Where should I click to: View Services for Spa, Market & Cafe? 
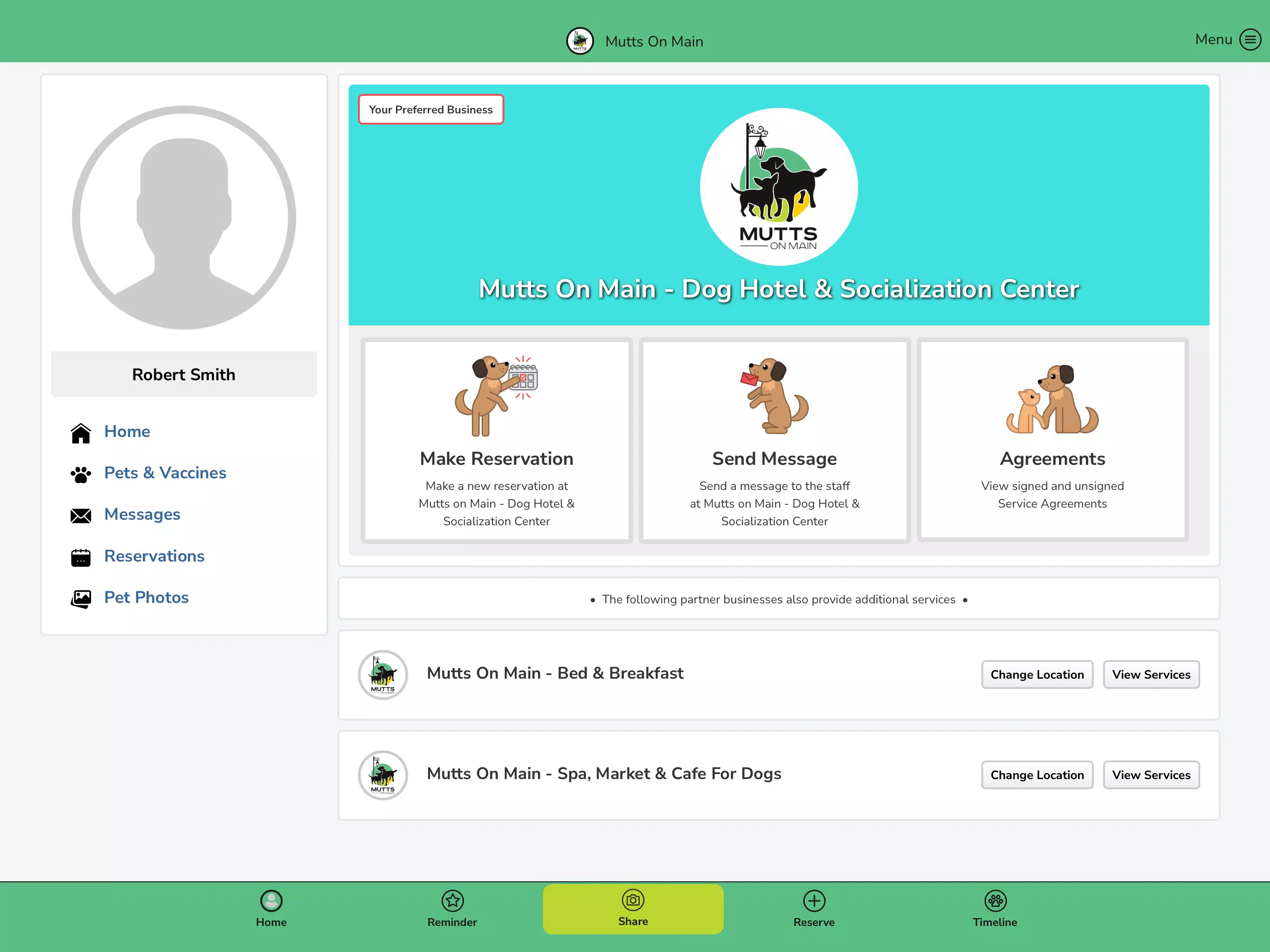[1151, 774]
